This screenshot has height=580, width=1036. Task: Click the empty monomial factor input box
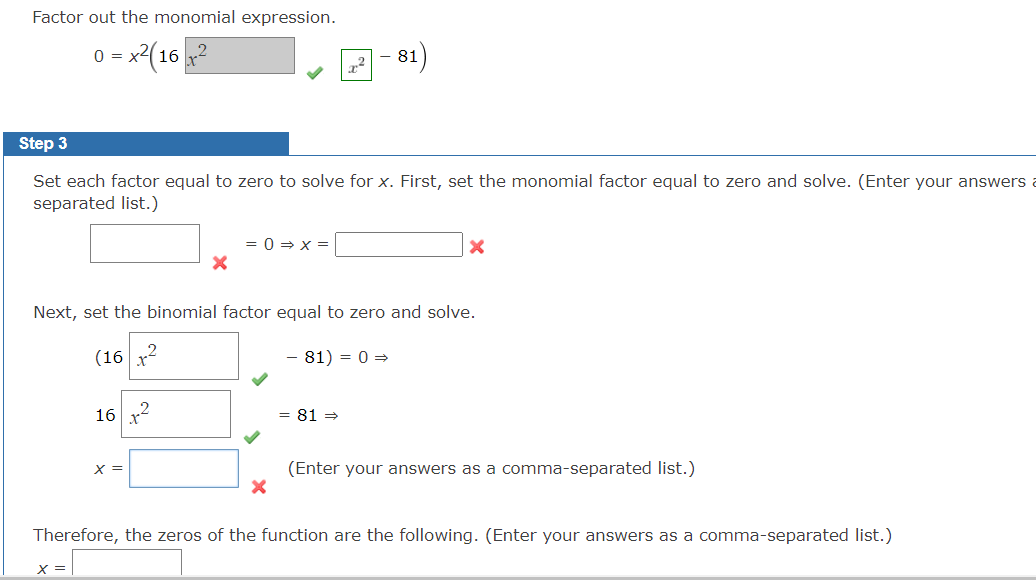click(x=144, y=243)
